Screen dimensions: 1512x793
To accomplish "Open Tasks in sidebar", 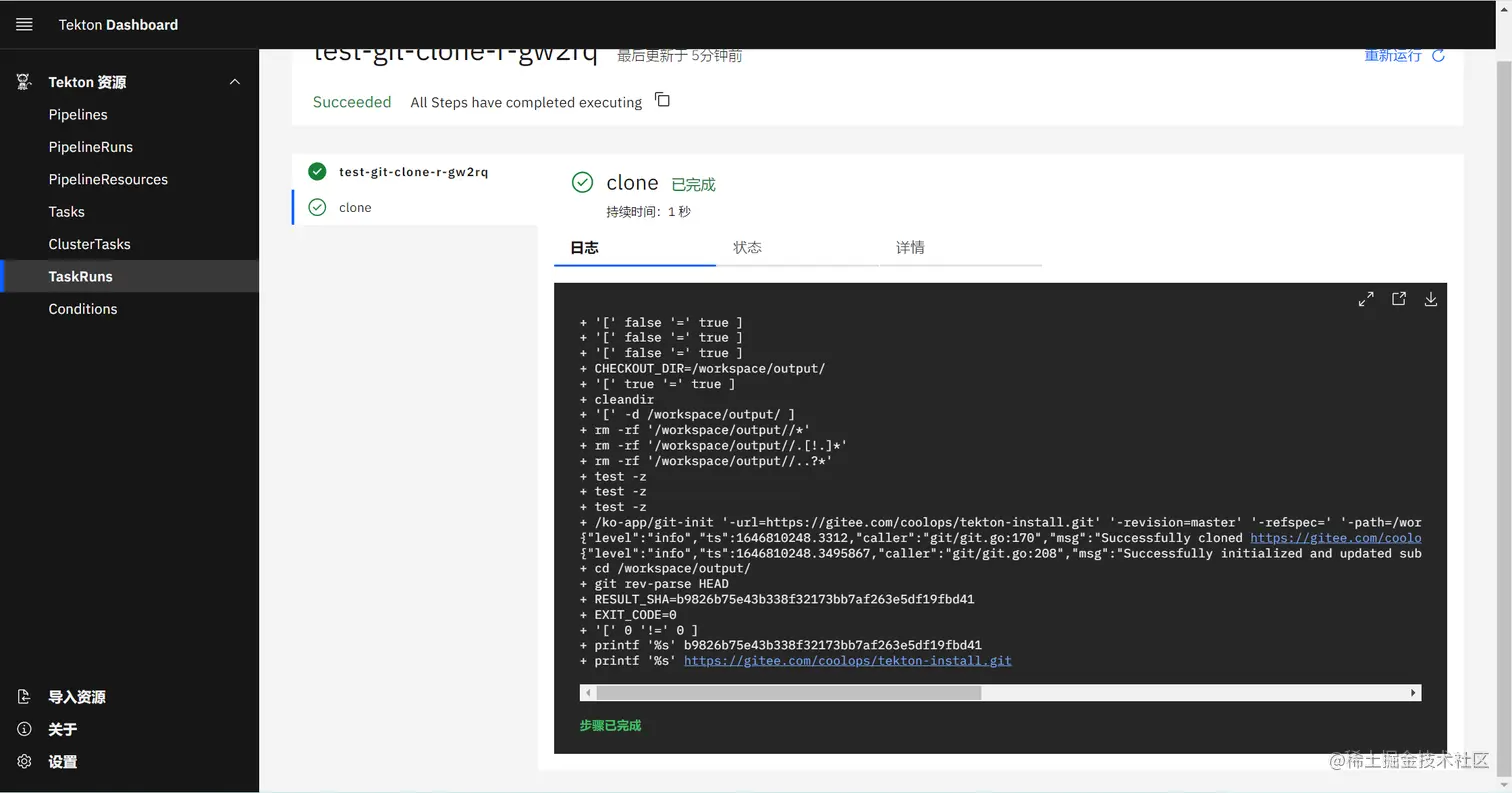I will [x=67, y=212].
